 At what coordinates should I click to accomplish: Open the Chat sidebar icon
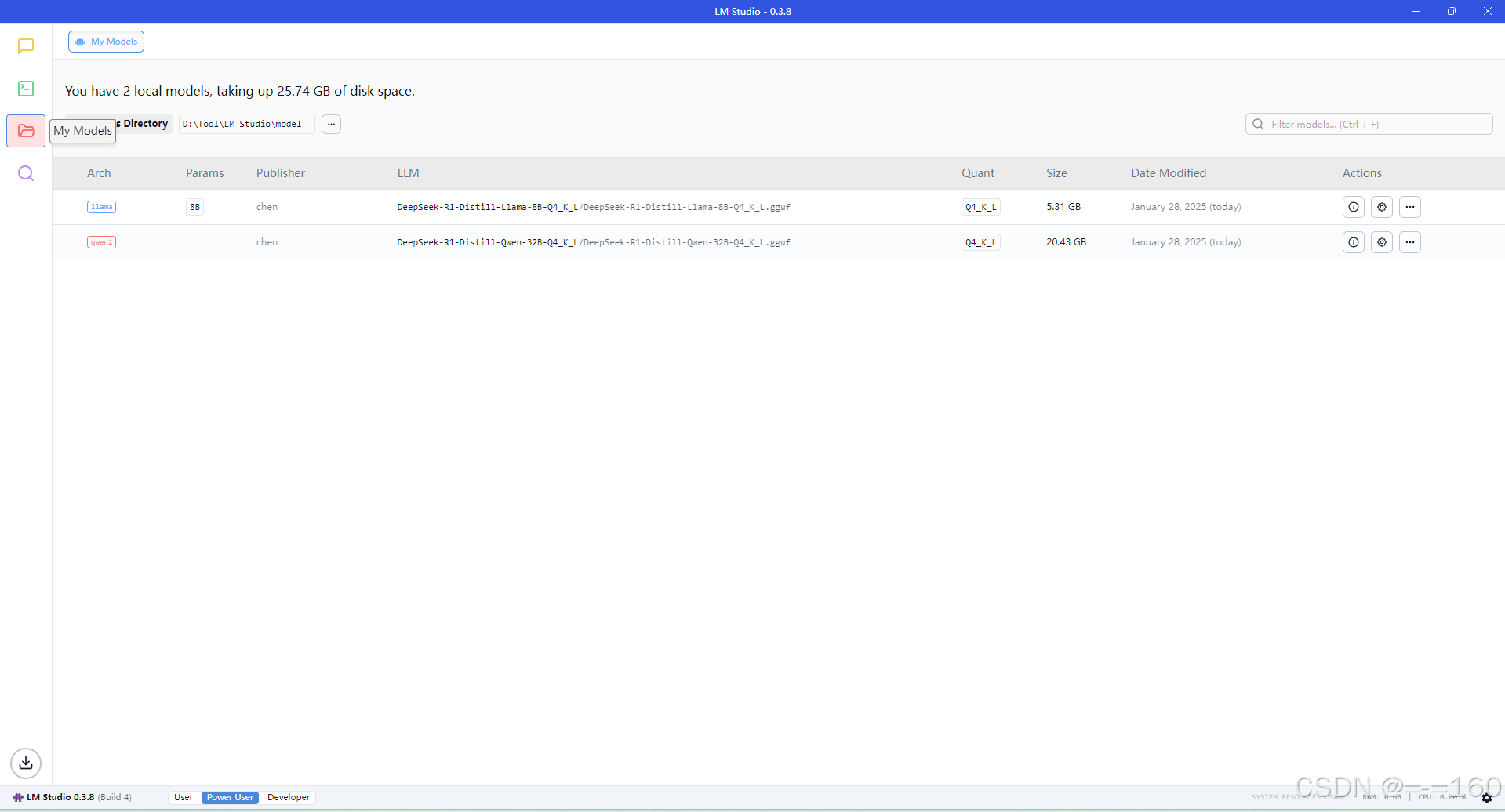click(x=26, y=46)
